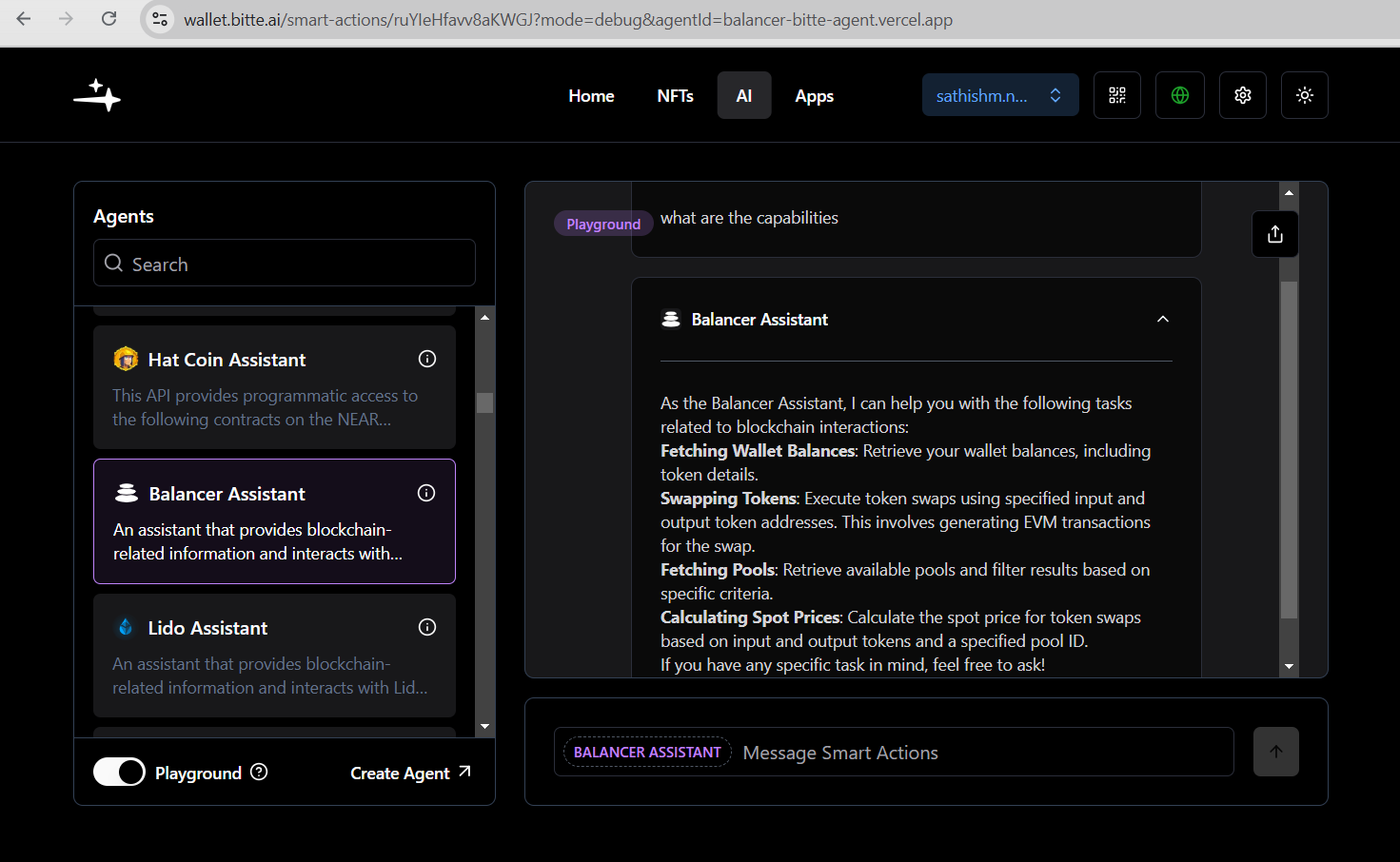Collapse the Balancer Assistant response
The height and width of the screenshot is (862, 1400).
click(1163, 319)
